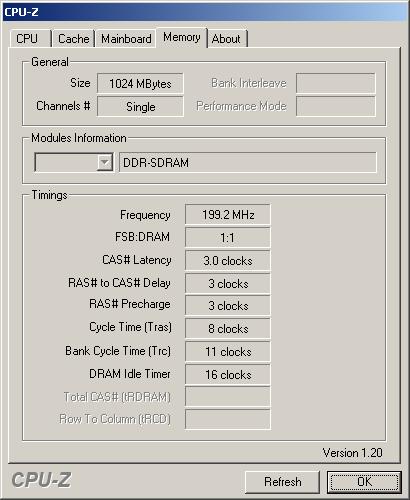Click the DRAM Idle Timer 16 clocks field
The height and width of the screenshot is (500, 410).
point(228,375)
